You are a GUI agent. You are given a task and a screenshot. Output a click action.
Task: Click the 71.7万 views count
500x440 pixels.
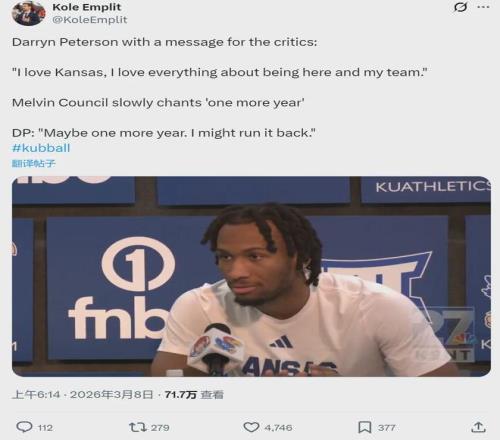click(194, 395)
